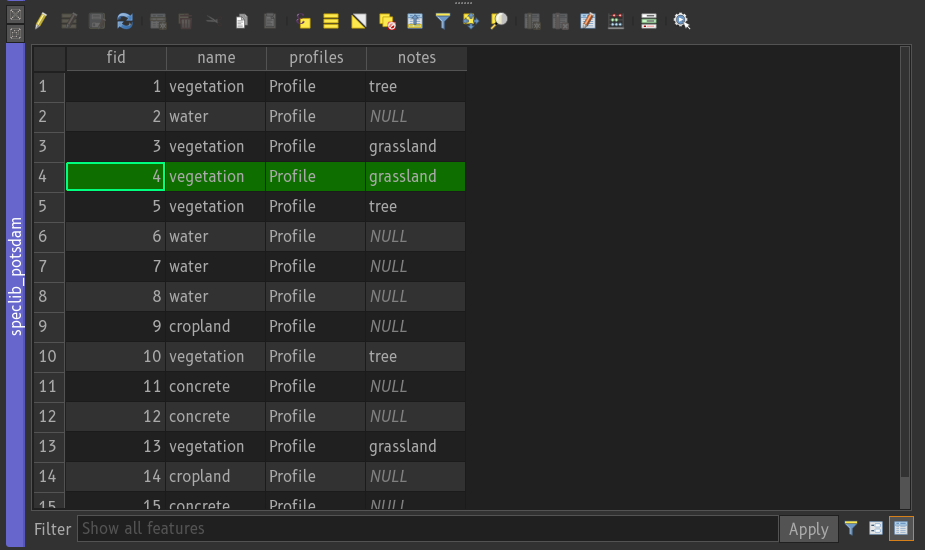The image size is (925, 550).
Task: Copy selected rows to clipboard icon
Action: coord(241,21)
